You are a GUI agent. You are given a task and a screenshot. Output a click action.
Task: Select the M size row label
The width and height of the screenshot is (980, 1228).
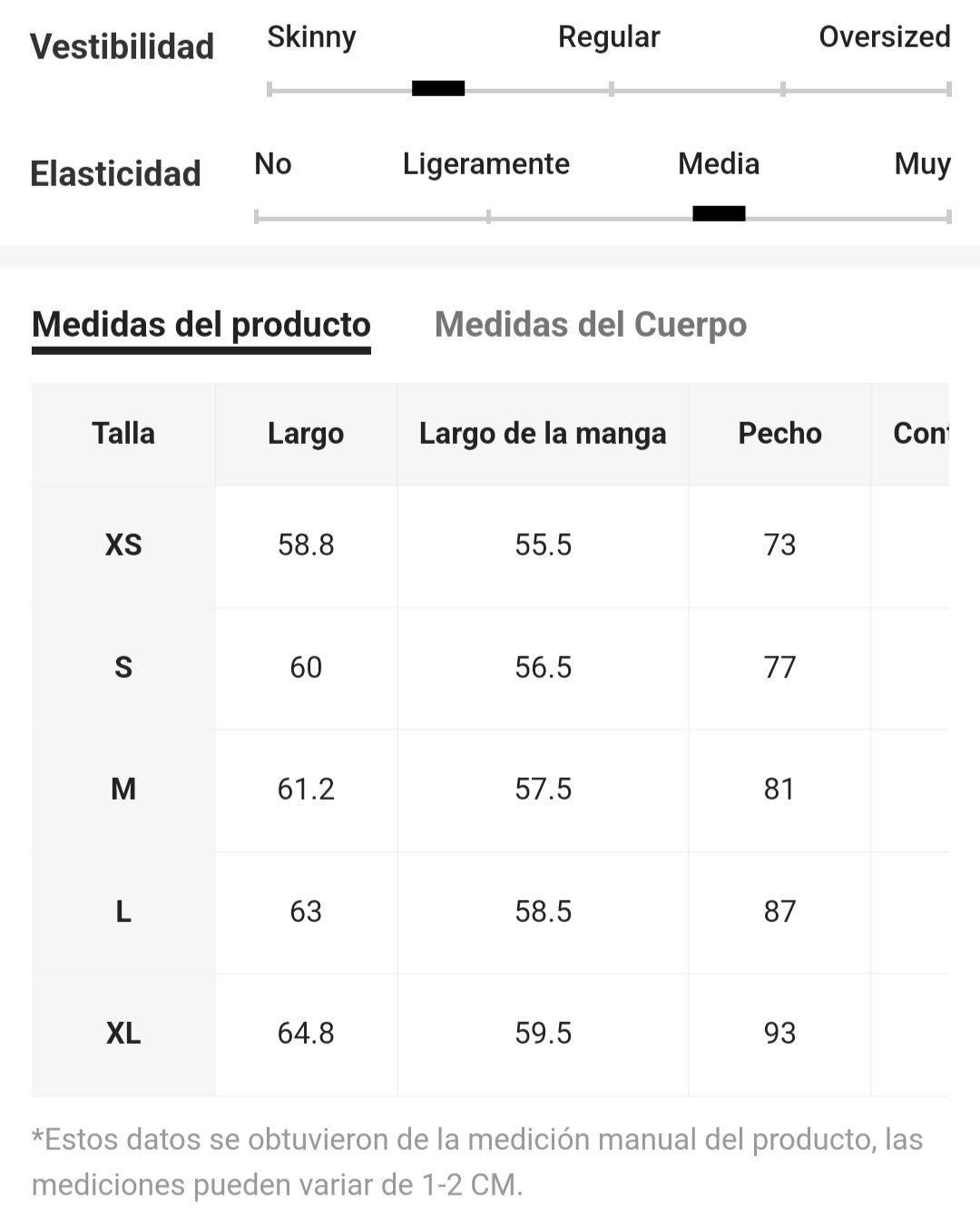point(123,789)
